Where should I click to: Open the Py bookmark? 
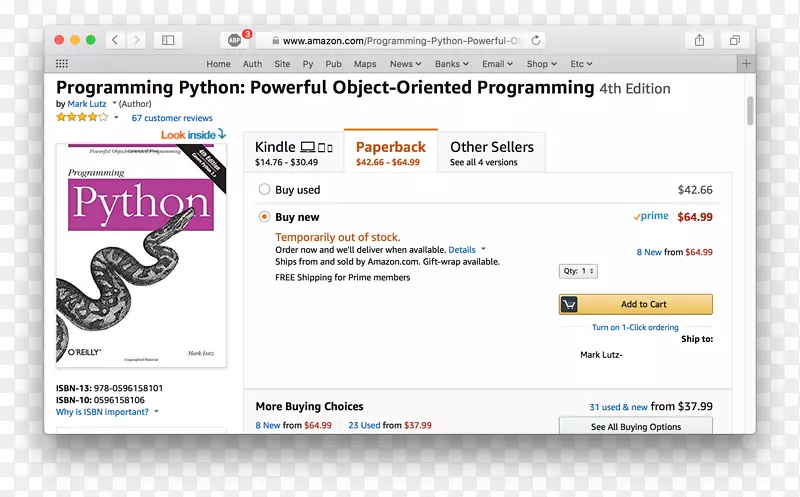pos(308,64)
